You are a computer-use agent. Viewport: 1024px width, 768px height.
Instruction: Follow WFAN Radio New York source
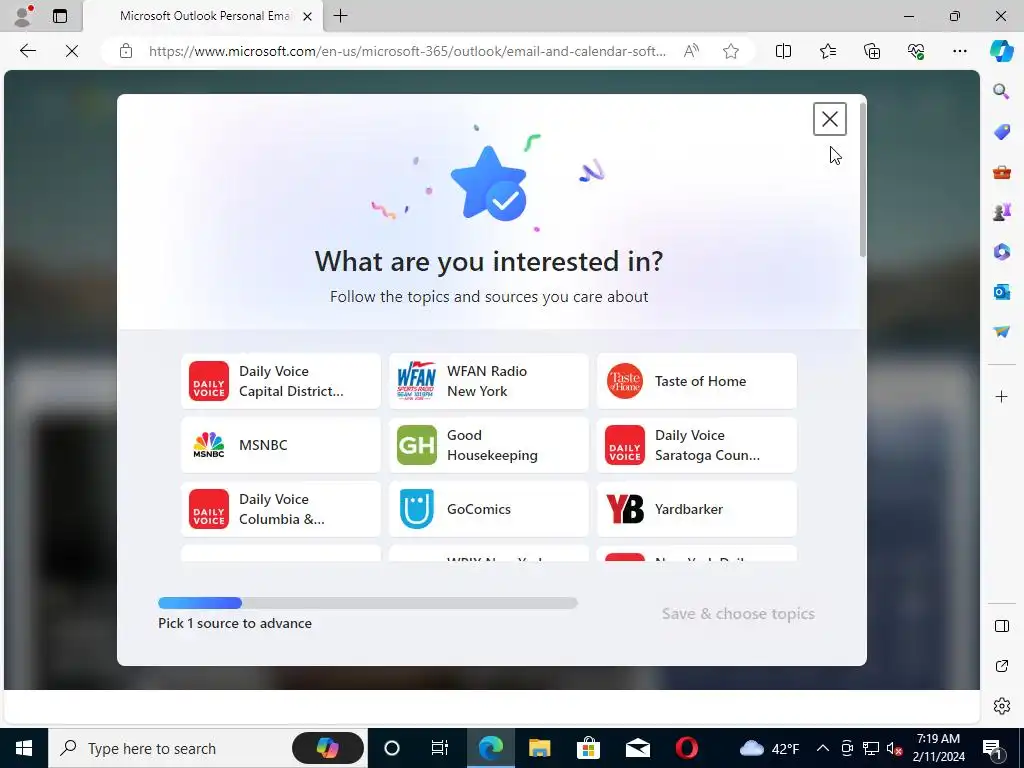[x=488, y=381]
